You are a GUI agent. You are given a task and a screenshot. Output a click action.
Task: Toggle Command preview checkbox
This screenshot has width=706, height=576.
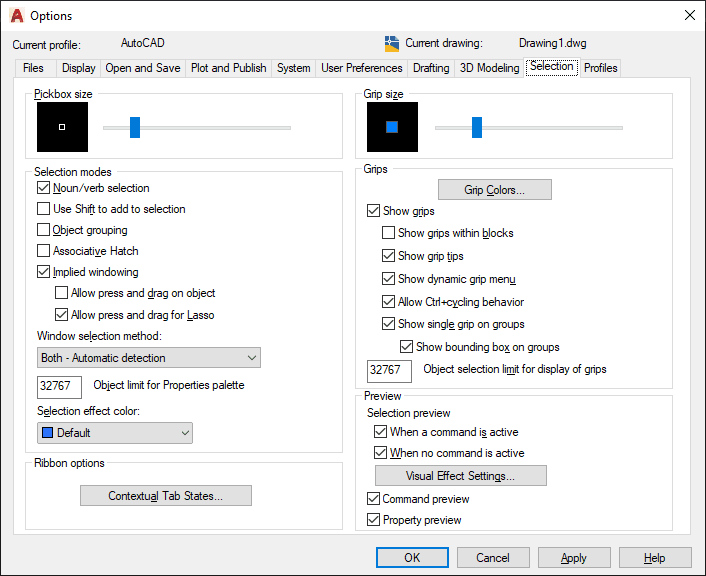[374, 499]
